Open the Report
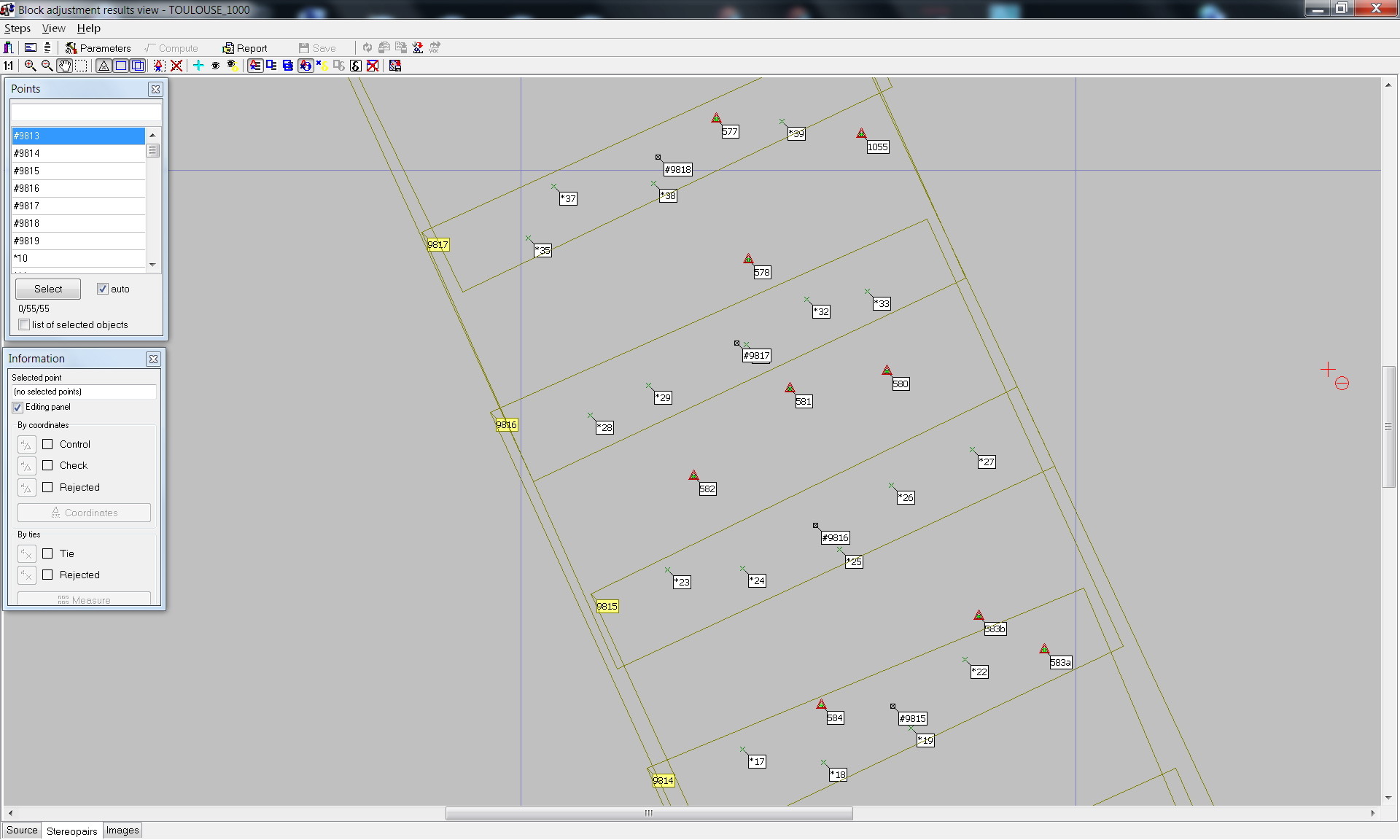Viewport: 1400px width, 840px height. point(245,48)
